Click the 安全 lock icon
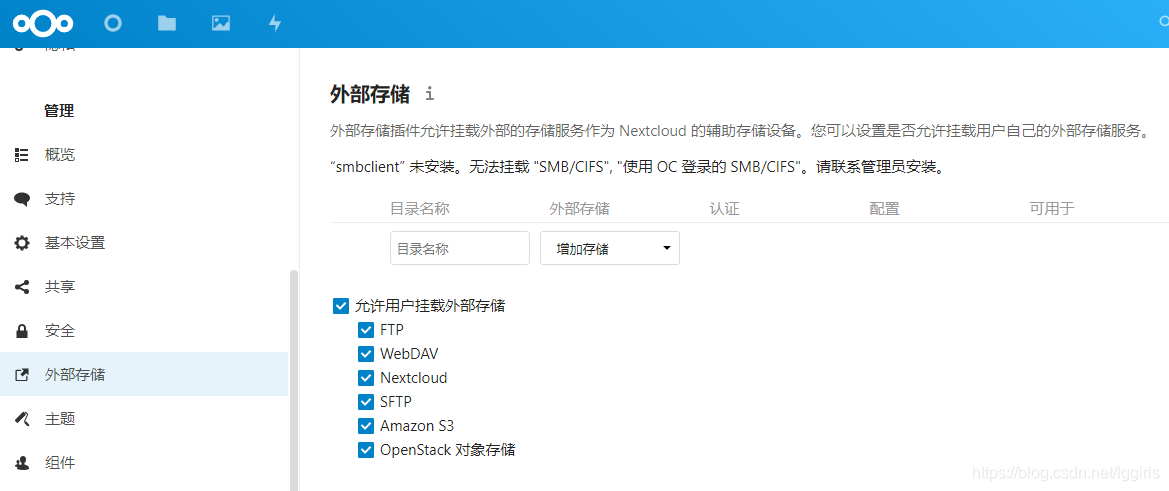Image resolution: width=1169 pixels, height=491 pixels. [x=22, y=331]
